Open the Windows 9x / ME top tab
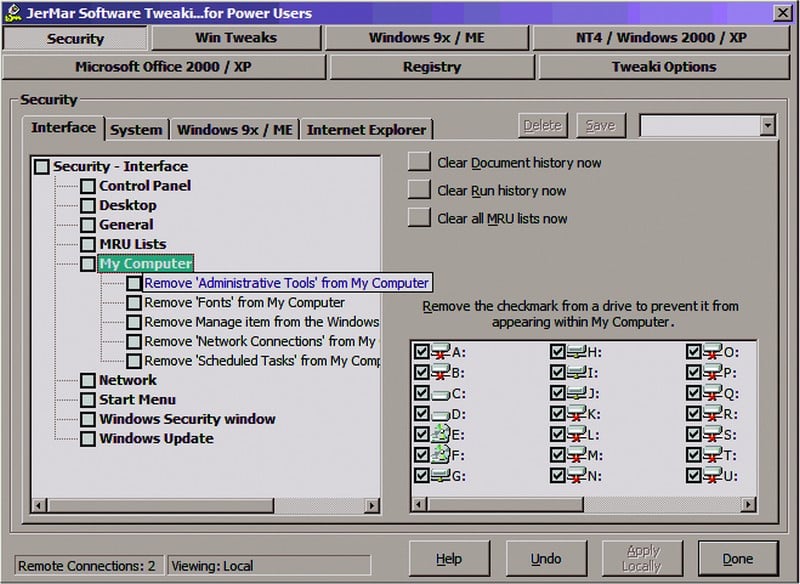This screenshot has height=584, width=800. [x=427, y=38]
